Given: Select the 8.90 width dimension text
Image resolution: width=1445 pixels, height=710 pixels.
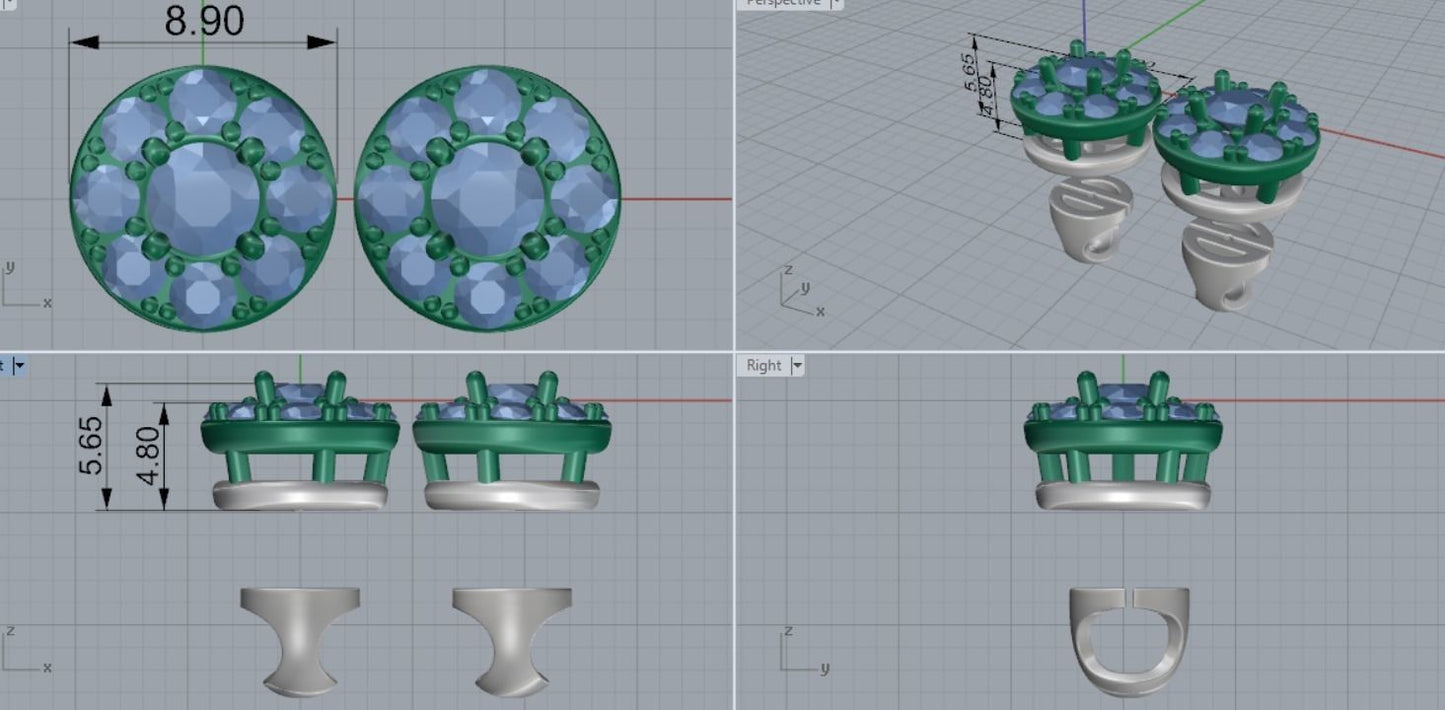Looking at the screenshot, I should [x=203, y=21].
